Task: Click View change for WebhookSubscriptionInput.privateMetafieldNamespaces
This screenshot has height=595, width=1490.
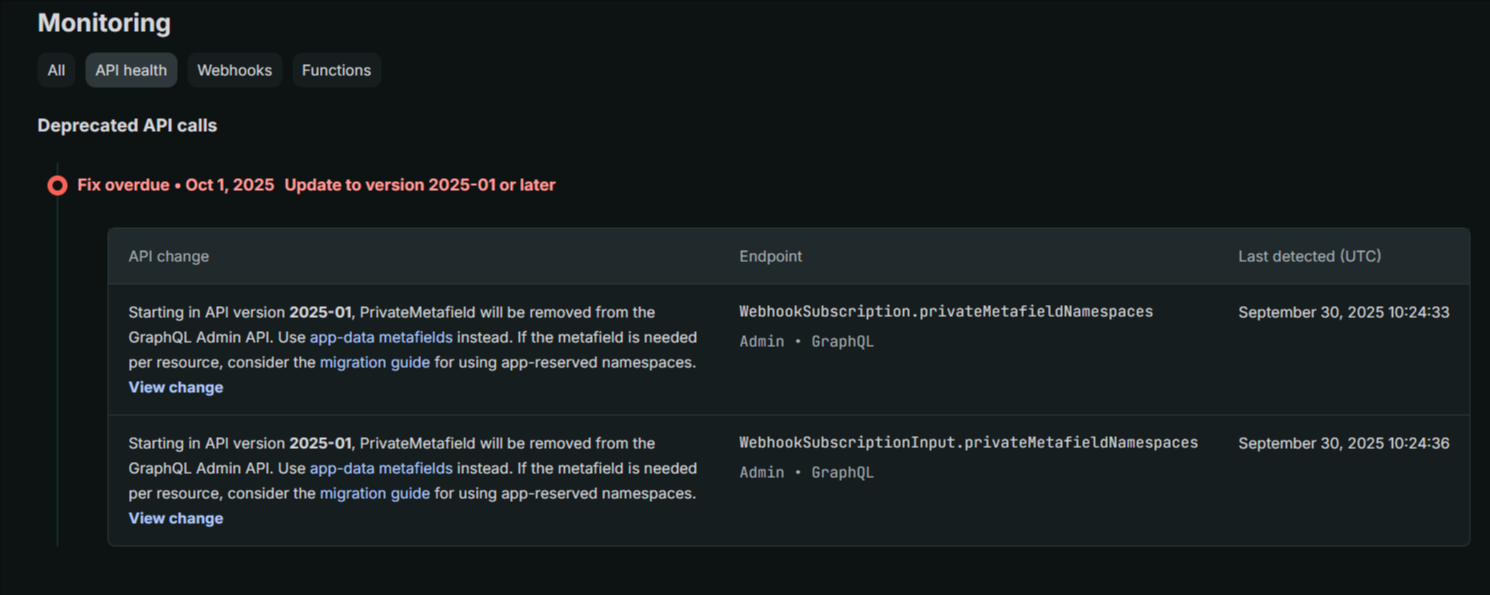Action: pos(176,519)
